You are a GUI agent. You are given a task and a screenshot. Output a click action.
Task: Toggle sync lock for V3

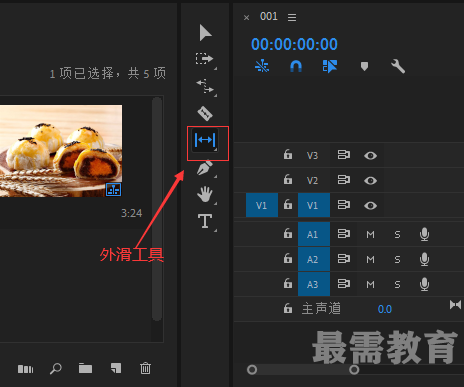(344, 155)
